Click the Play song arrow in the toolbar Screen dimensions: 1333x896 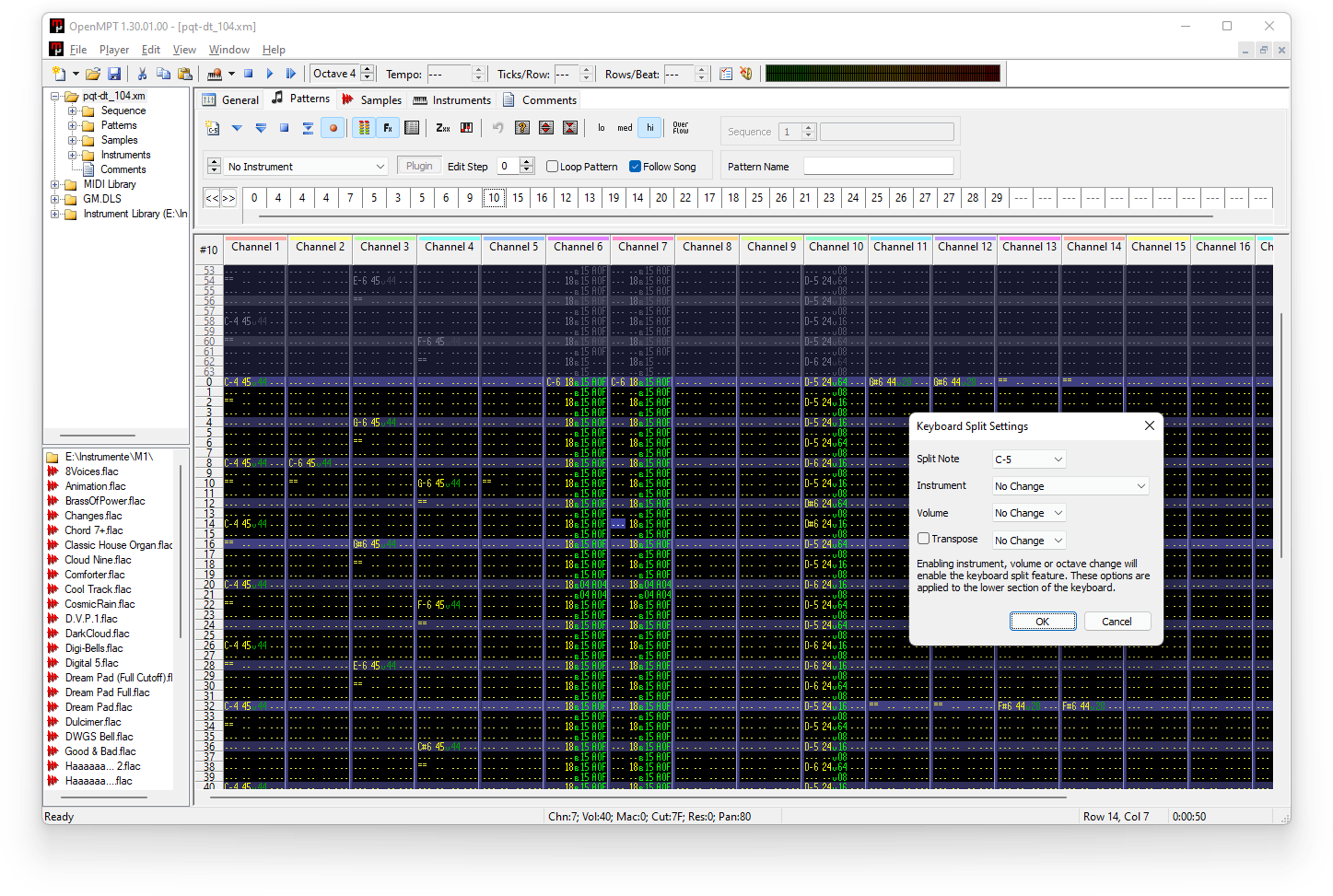[270, 74]
